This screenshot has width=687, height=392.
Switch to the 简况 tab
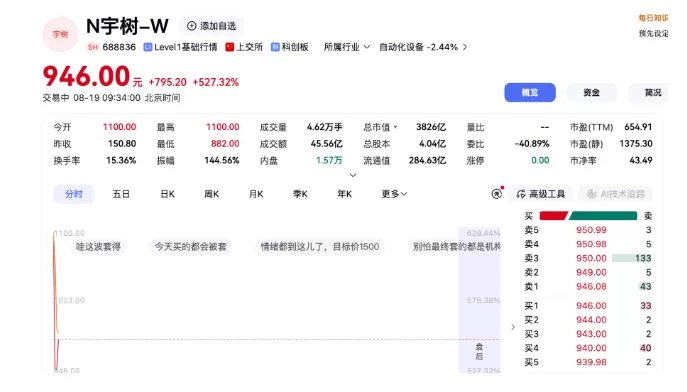tap(648, 92)
